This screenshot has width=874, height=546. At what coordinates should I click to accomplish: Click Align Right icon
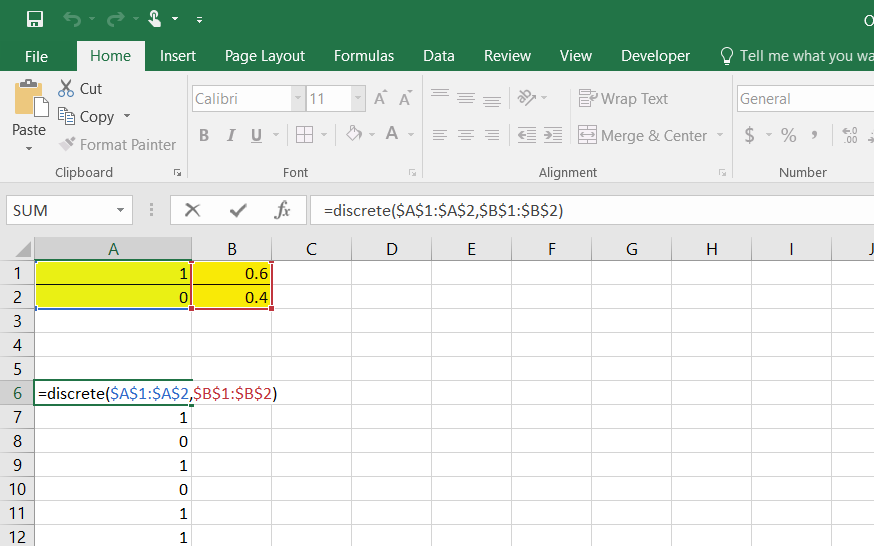click(x=492, y=135)
